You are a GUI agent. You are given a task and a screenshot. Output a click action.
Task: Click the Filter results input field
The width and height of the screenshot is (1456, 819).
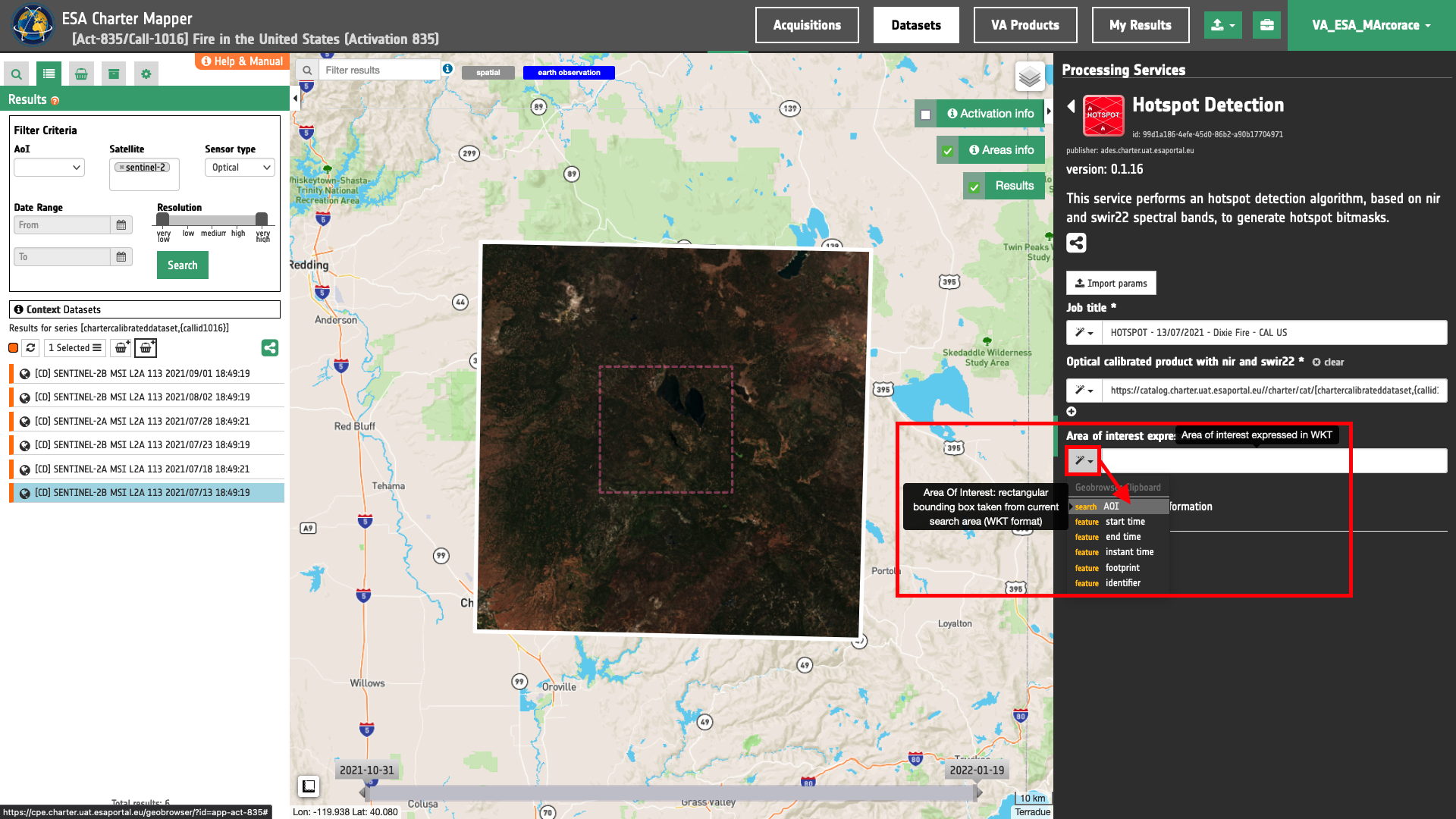tap(379, 70)
